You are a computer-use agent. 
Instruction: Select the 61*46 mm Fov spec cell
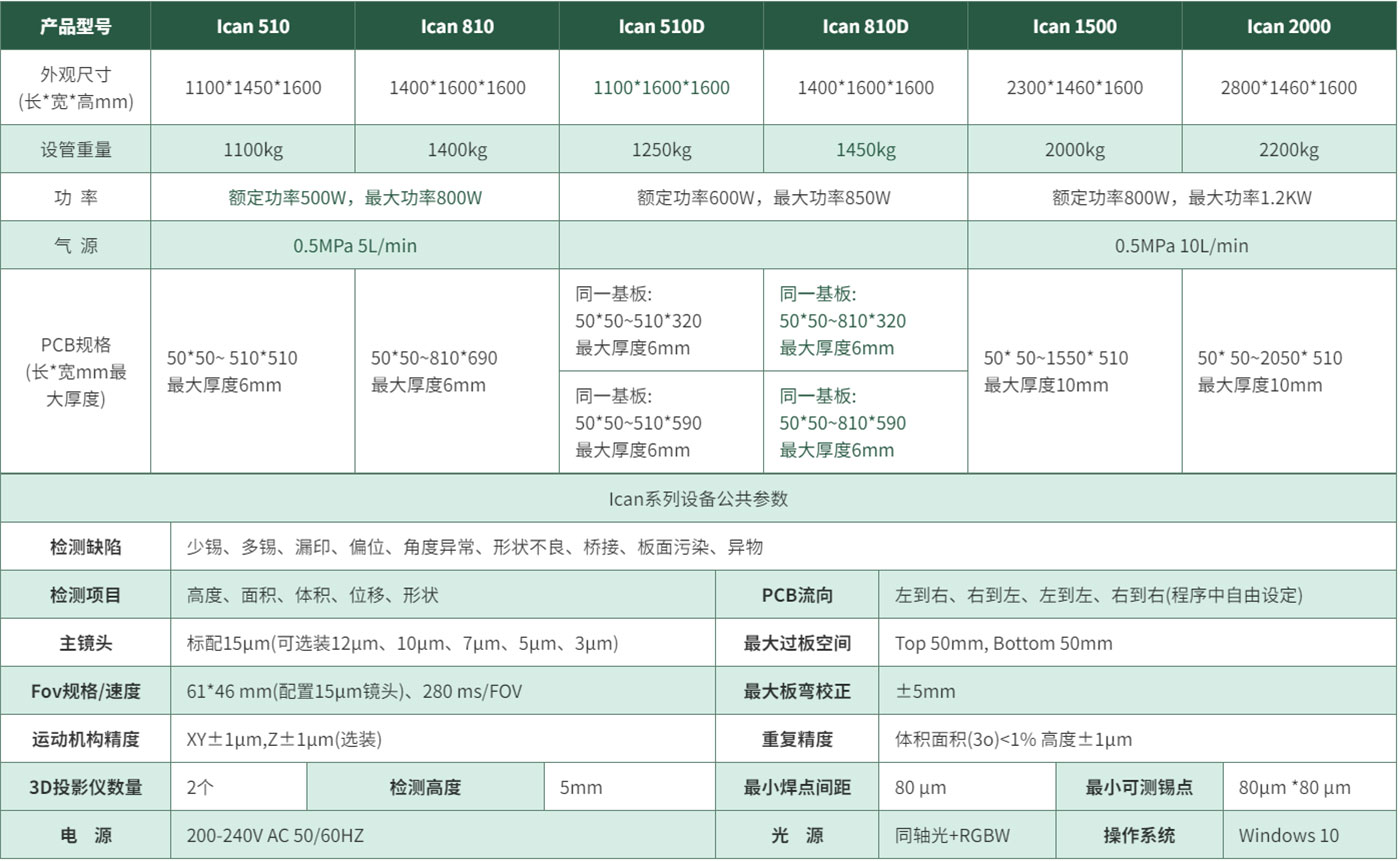pos(354,691)
